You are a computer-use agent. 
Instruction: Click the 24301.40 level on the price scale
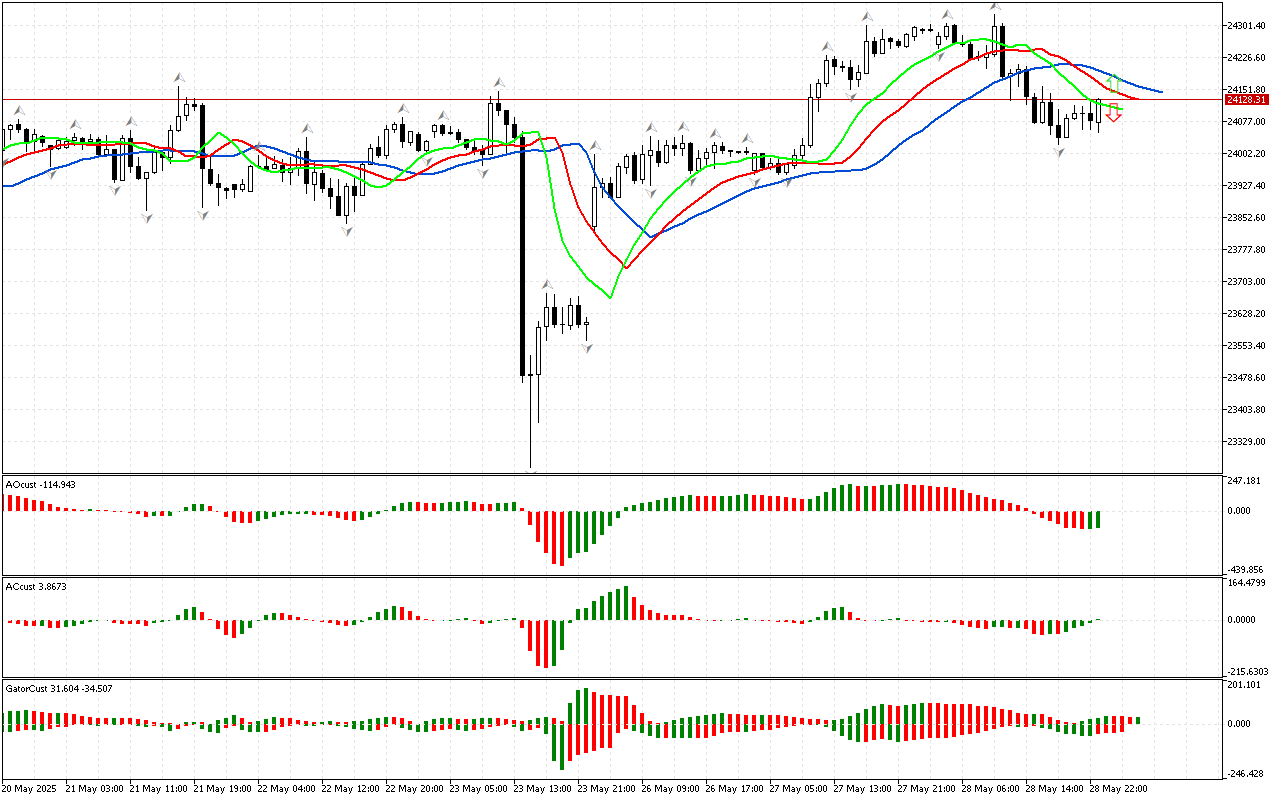pos(1246,25)
